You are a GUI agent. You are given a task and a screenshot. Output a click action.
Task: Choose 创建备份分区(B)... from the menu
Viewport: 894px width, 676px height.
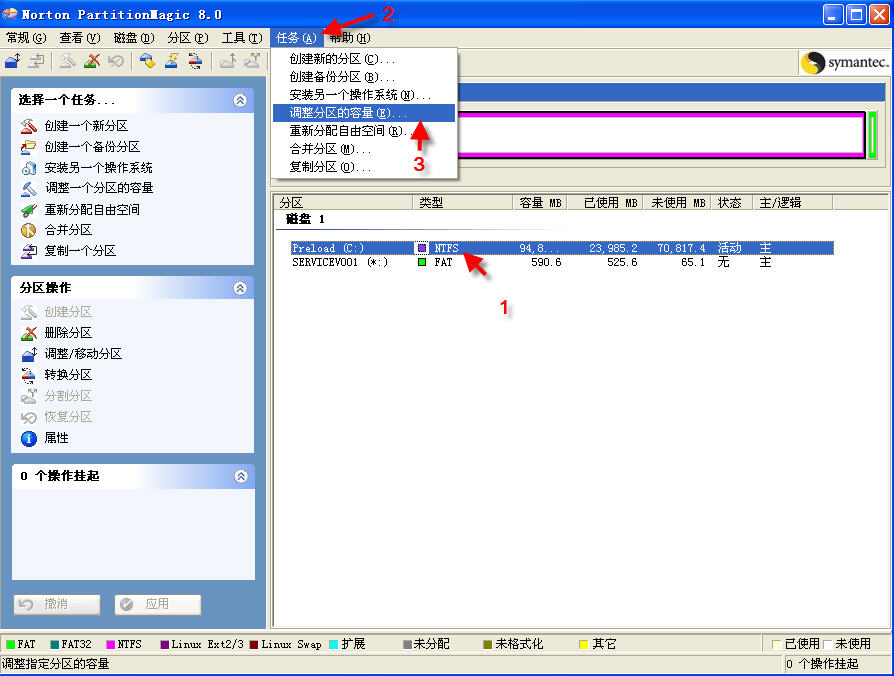tap(364, 77)
